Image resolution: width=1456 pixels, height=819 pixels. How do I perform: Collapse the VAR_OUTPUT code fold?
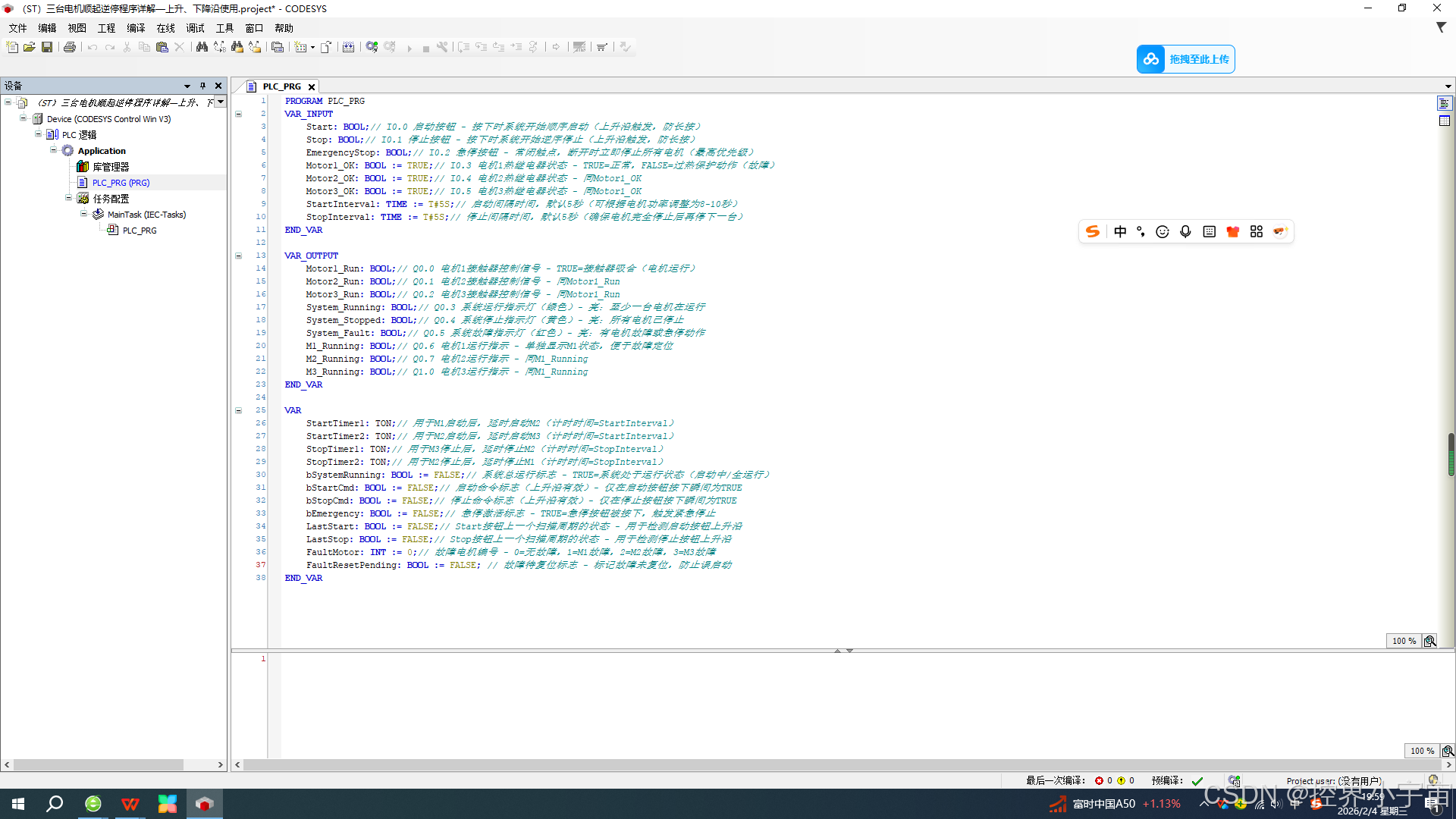tap(238, 256)
